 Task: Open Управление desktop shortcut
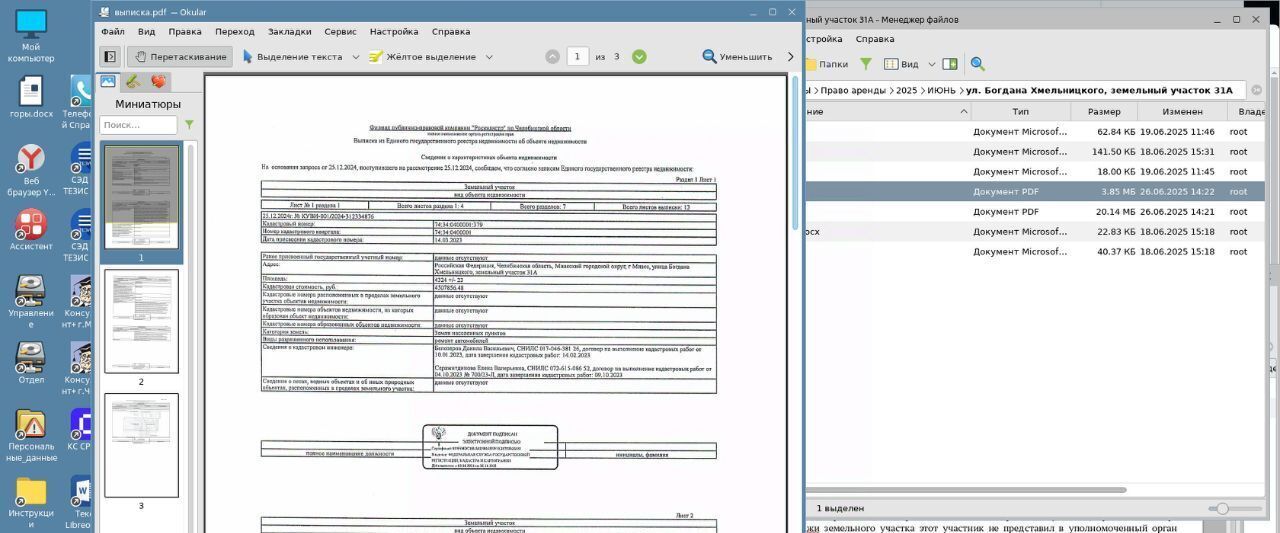[x=31, y=300]
